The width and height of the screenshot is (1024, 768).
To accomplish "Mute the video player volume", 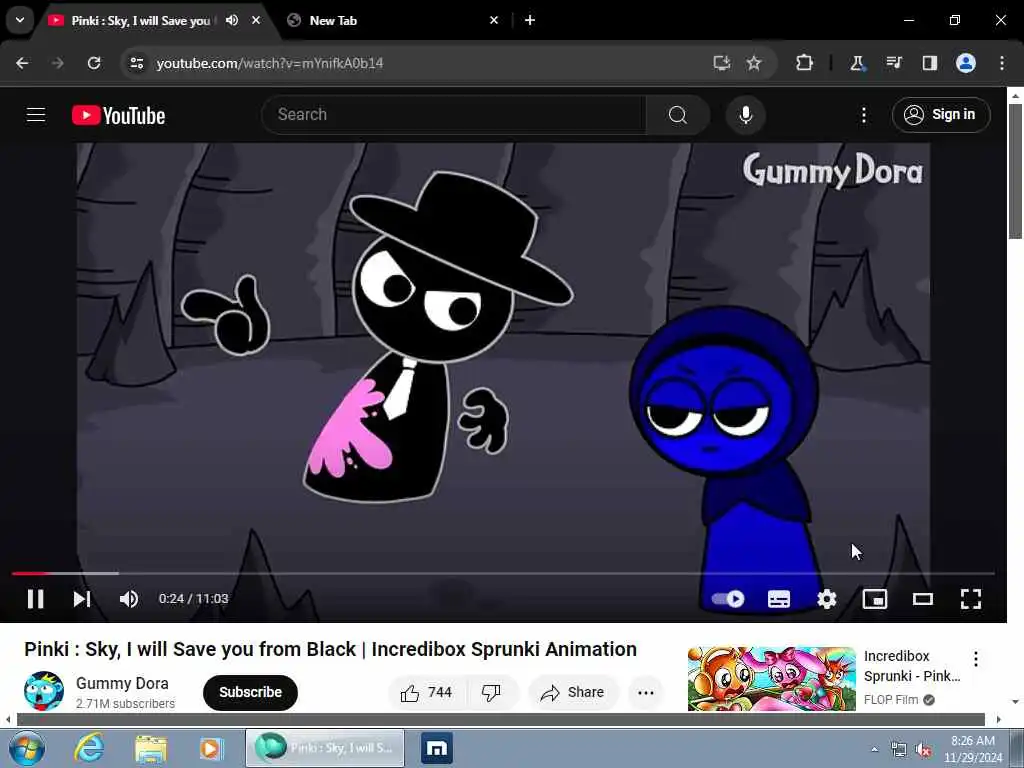I will click(x=129, y=599).
